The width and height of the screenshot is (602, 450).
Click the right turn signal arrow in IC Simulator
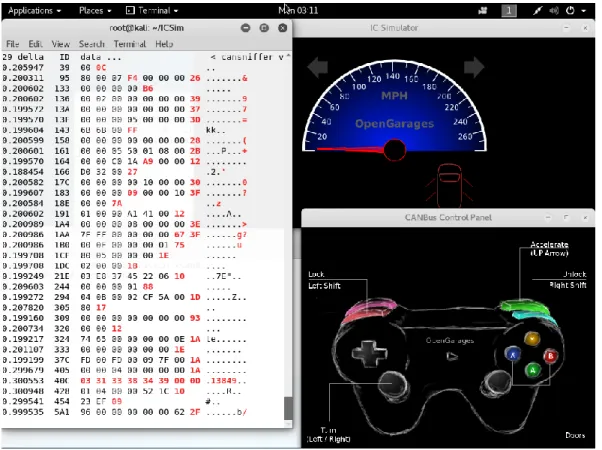click(x=474, y=67)
